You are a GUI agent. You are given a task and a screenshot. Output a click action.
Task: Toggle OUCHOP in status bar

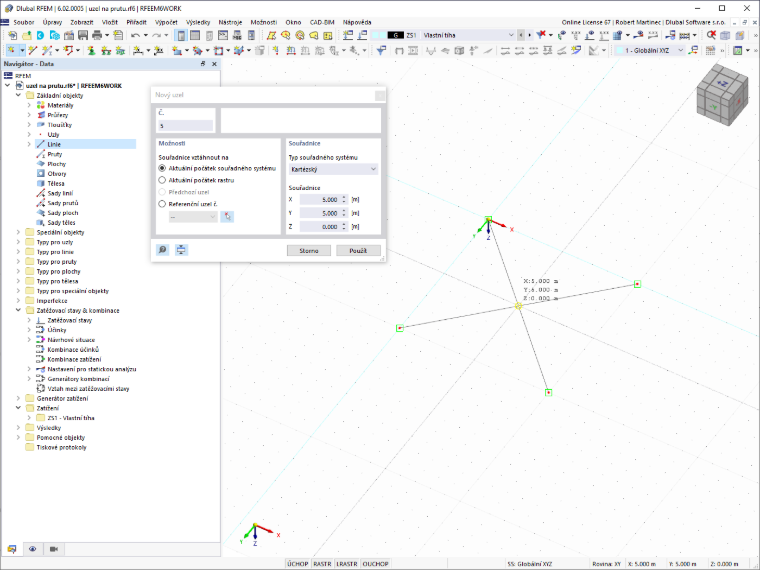pyautogui.click(x=375, y=564)
